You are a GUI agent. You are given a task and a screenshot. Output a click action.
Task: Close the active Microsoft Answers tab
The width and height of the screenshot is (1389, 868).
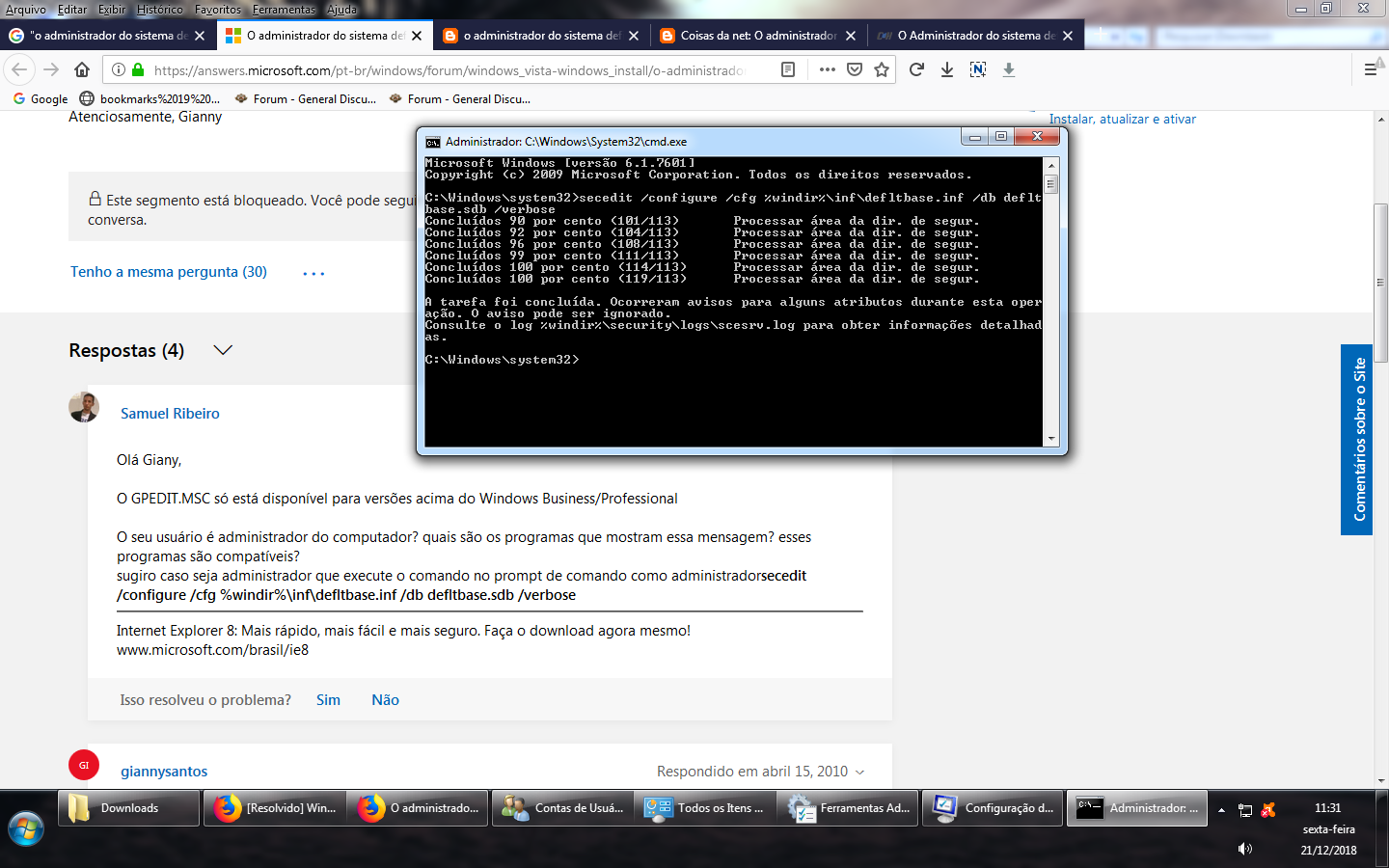point(417,36)
